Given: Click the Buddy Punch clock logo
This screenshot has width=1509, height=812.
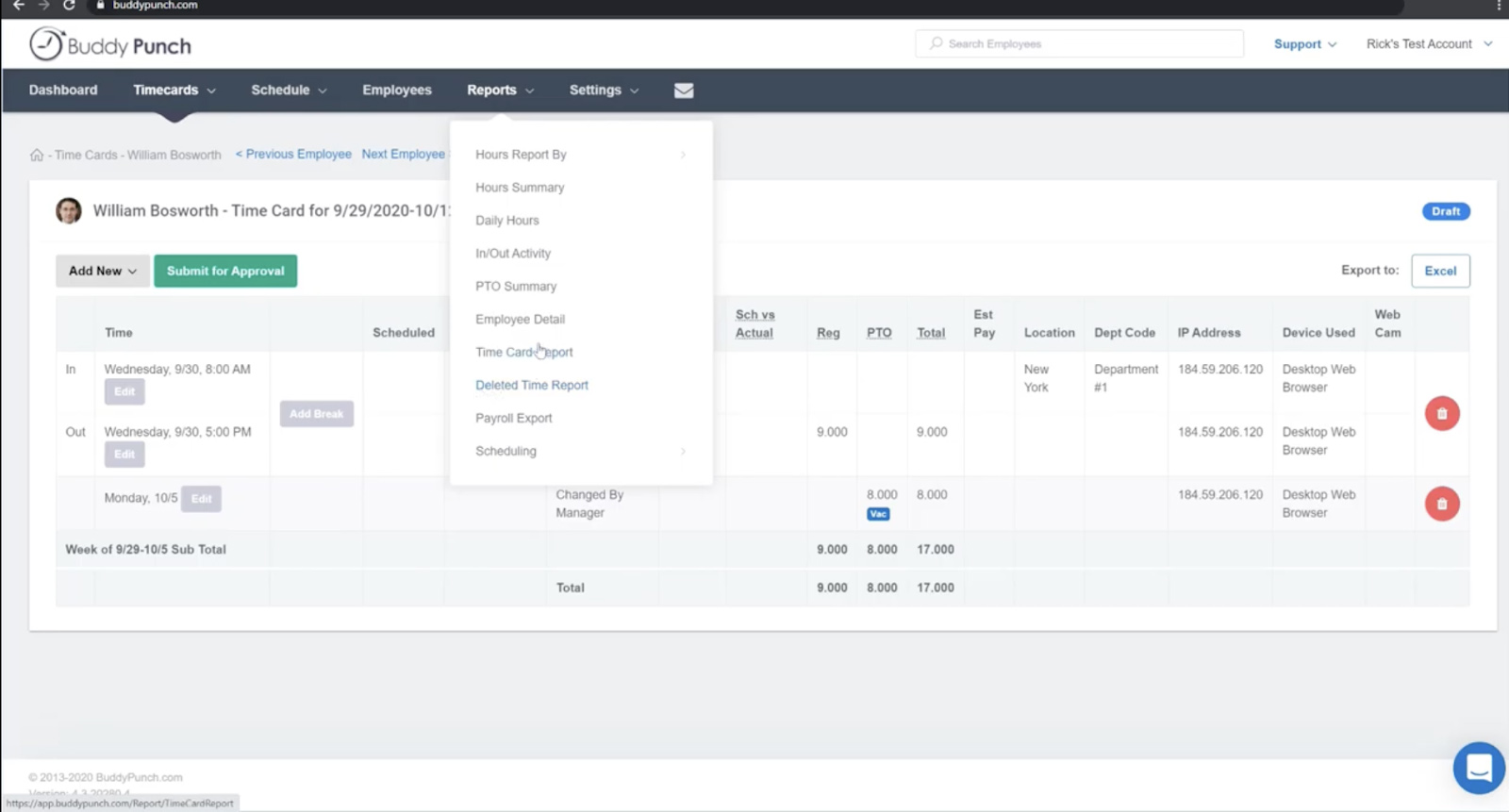Looking at the screenshot, I should 46,44.
